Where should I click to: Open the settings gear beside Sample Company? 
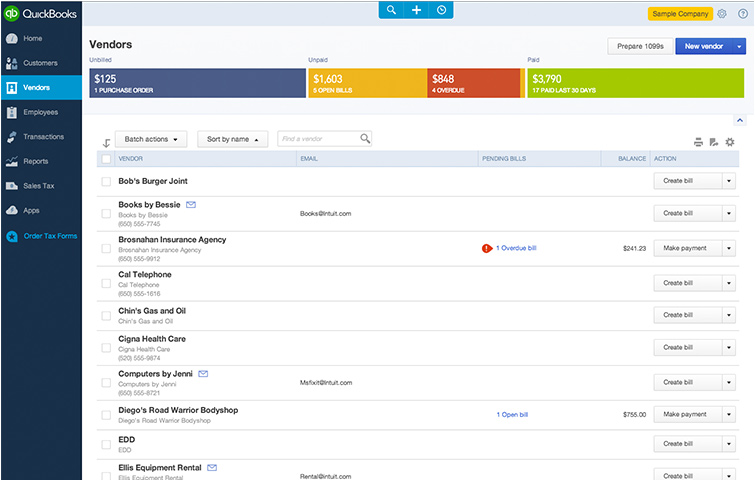click(722, 13)
